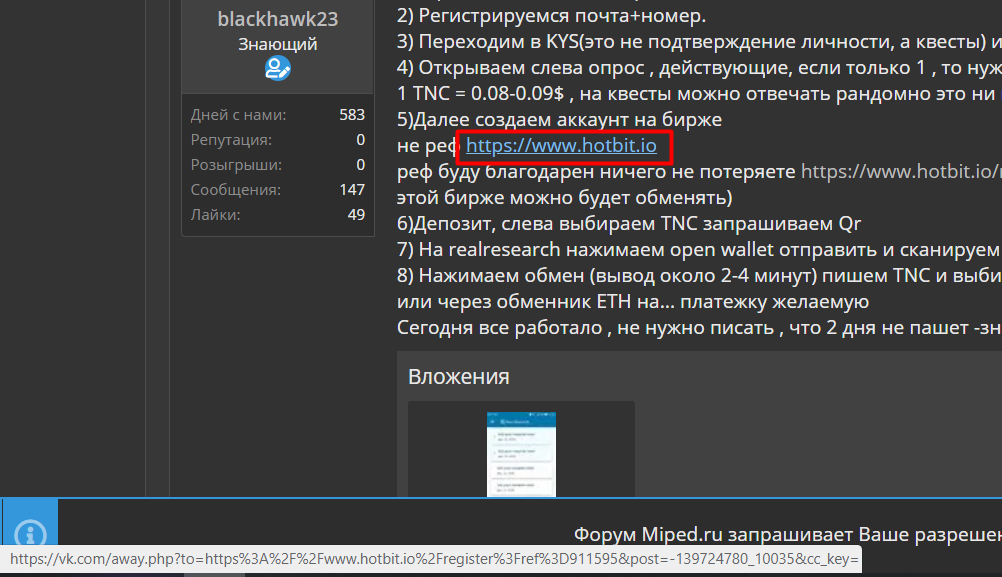Click the thread-starter badge icon under Знающий
Viewport: 1002px width, 577px height.
(x=278, y=68)
